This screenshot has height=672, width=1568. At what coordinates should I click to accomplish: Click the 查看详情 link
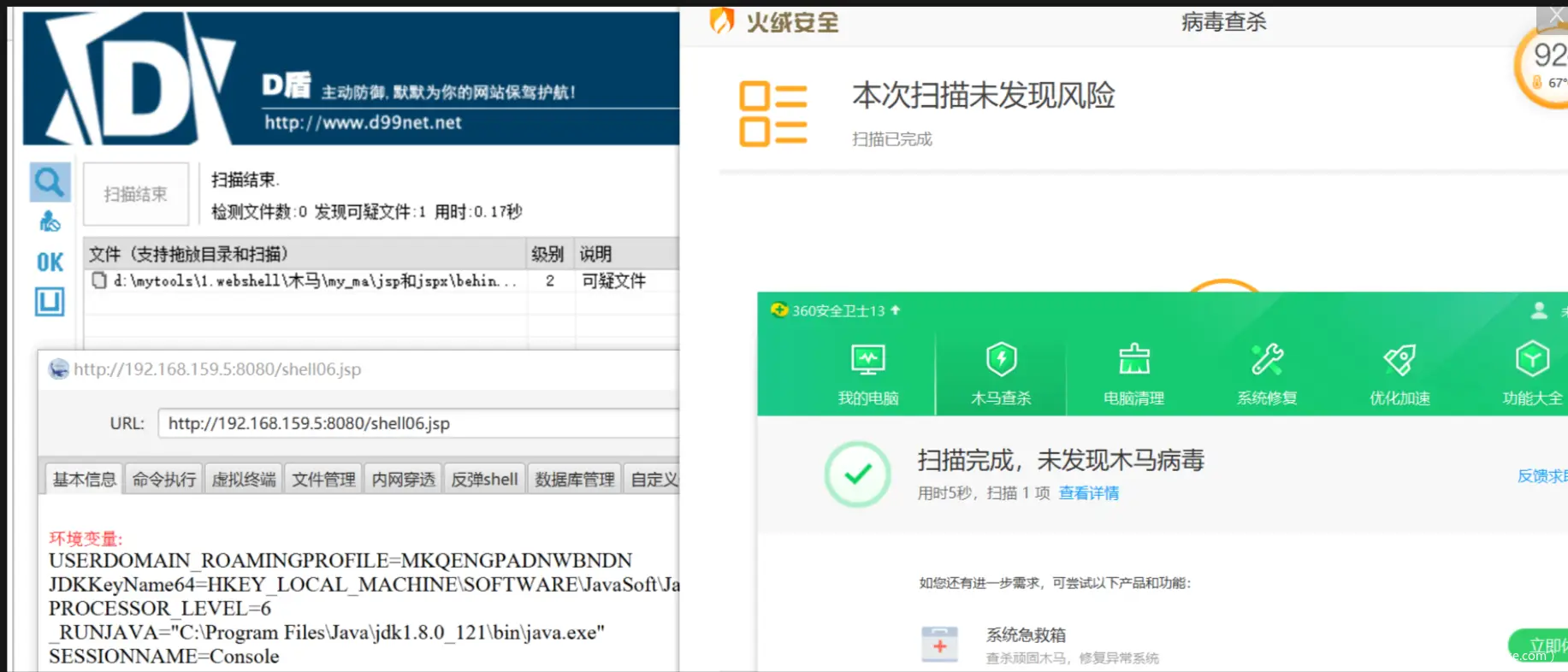(1088, 493)
